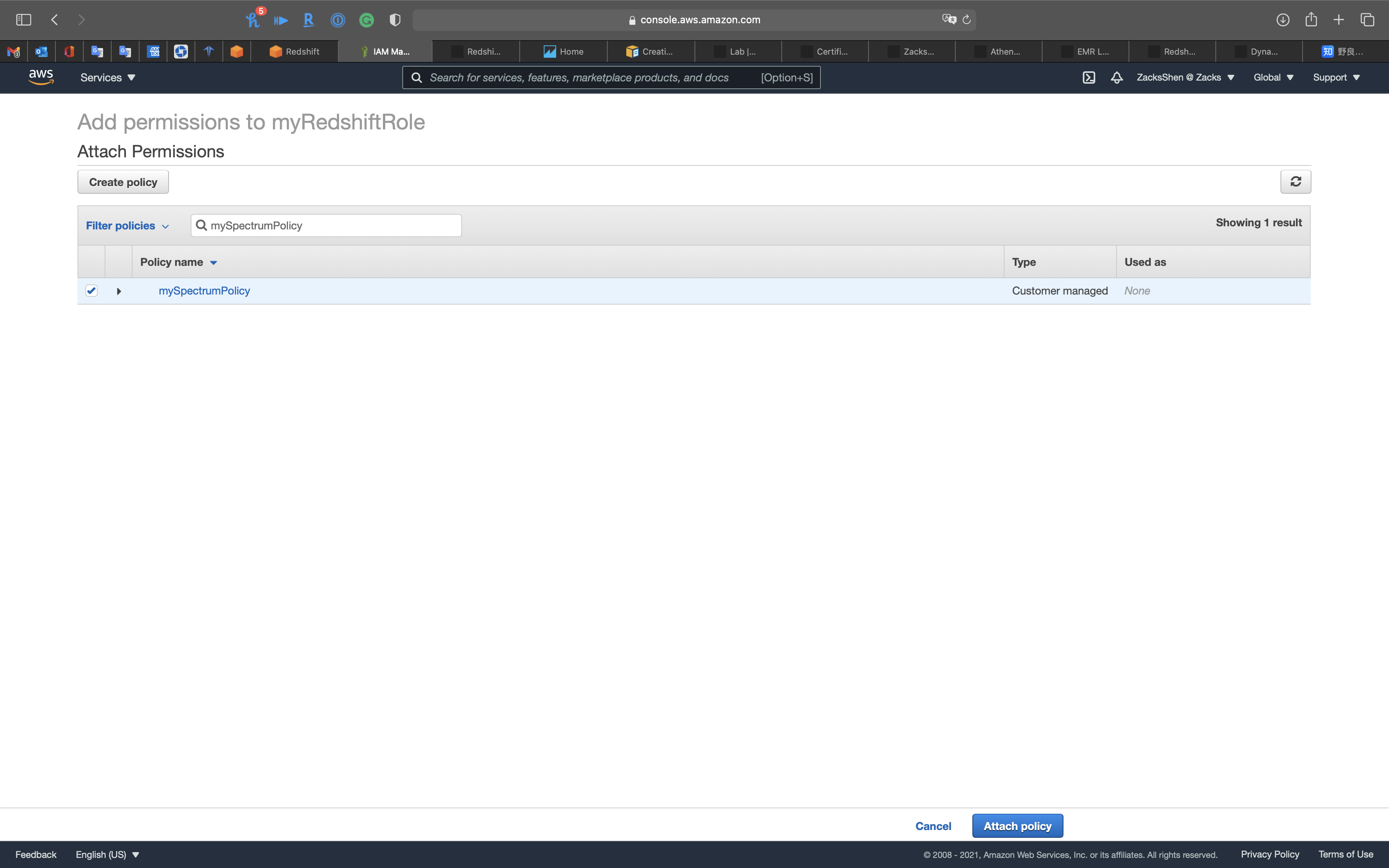Open the CloudShell terminal icon
1389x868 pixels.
click(x=1088, y=77)
